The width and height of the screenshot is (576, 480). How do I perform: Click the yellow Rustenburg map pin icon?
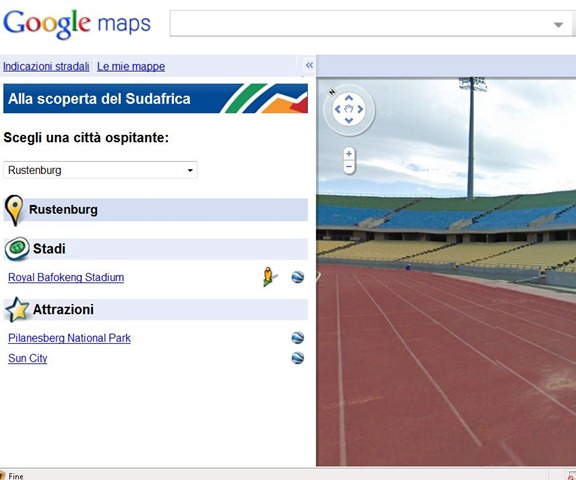tap(14, 210)
